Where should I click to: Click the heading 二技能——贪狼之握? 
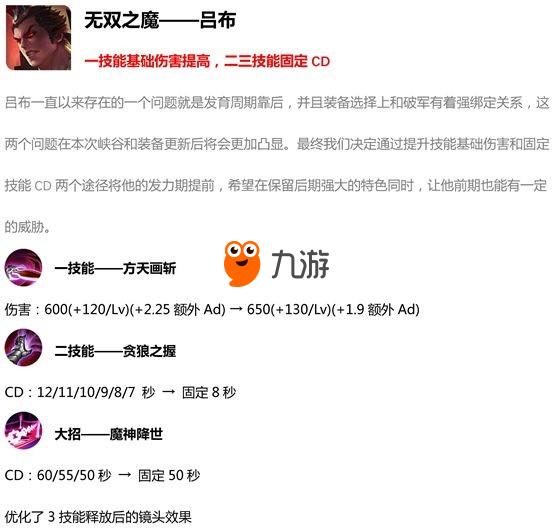pyautogui.click(x=115, y=351)
